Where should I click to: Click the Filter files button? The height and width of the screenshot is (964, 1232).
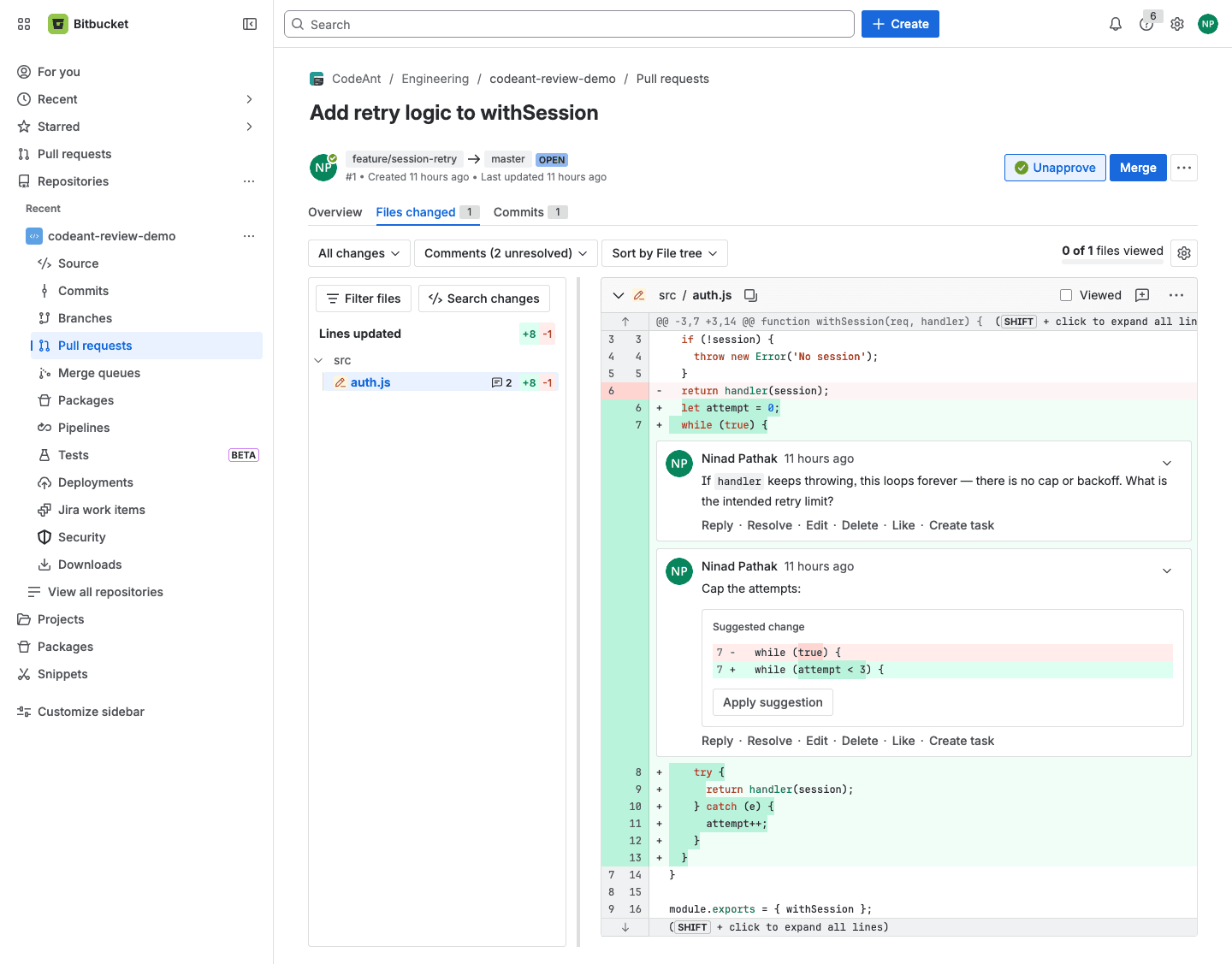(x=364, y=299)
